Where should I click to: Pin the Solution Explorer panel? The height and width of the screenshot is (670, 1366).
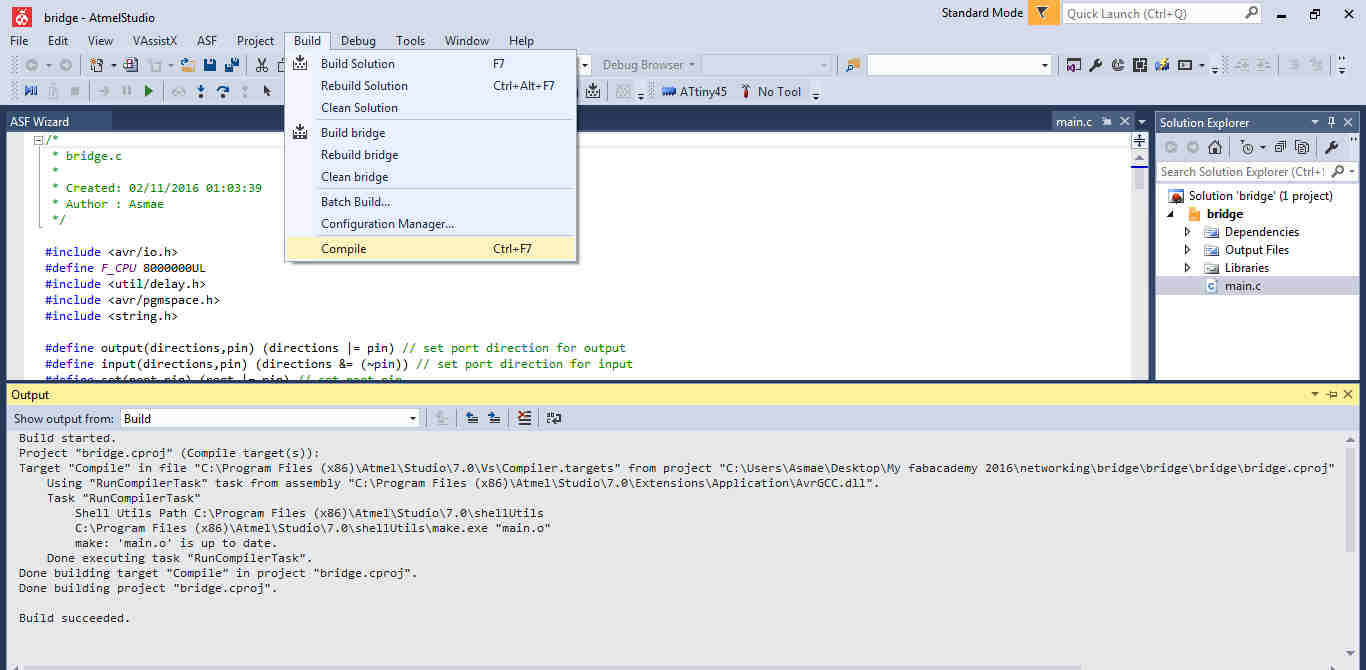1331,122
